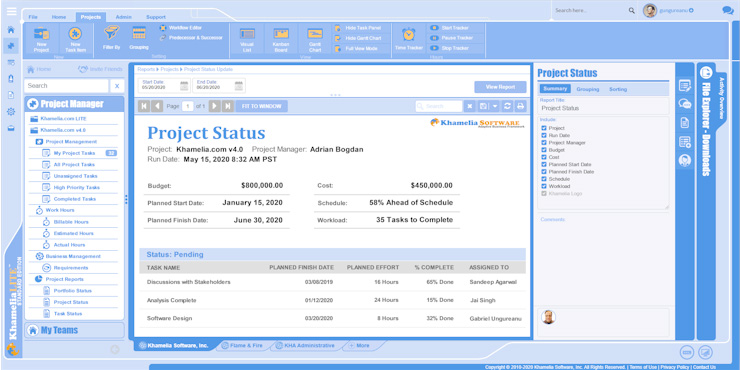The width and height of the screenshot is (740, 370).
Task: Click the Report Title input field
Action: [604, 108]
